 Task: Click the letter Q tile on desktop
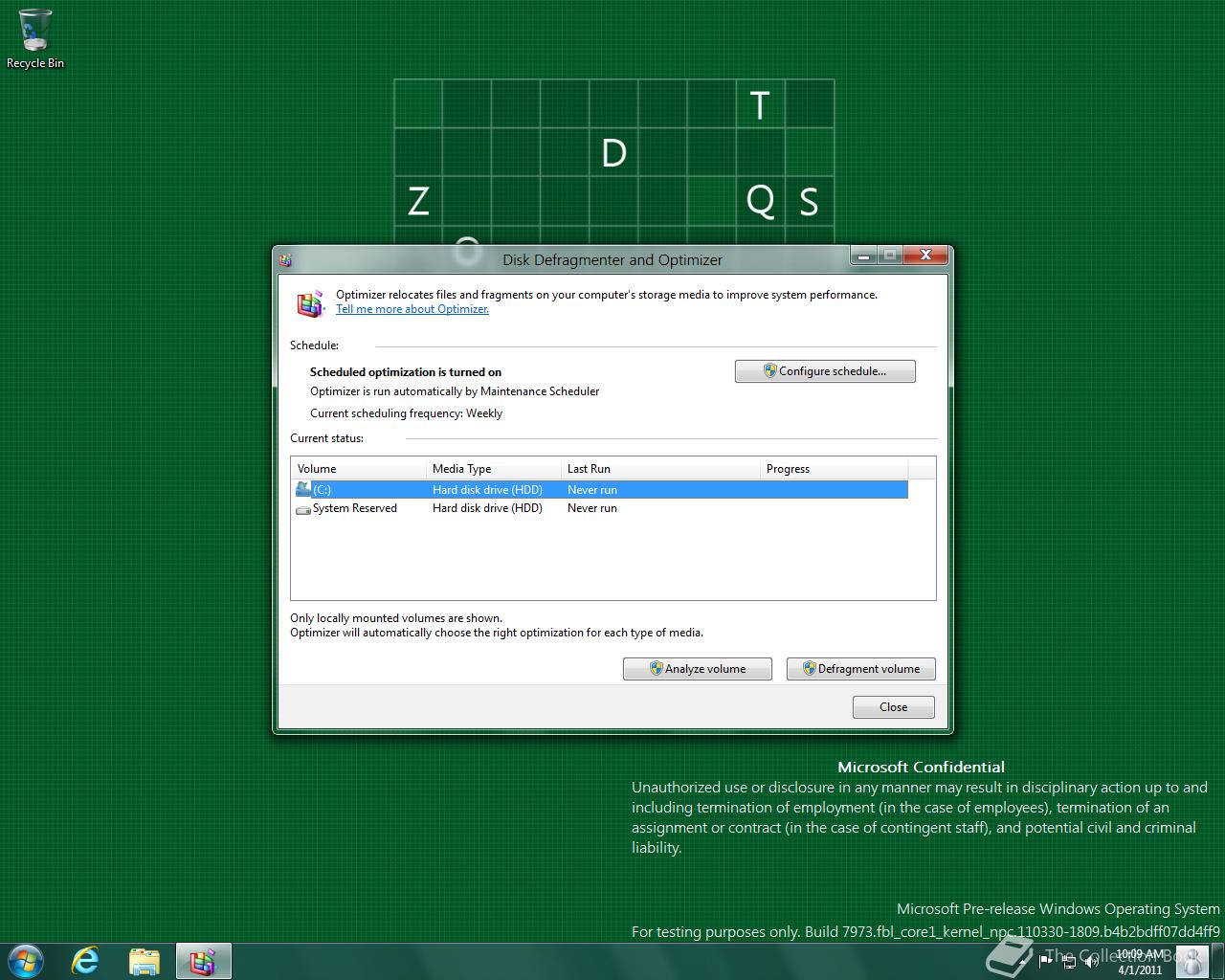coord(760,202)
